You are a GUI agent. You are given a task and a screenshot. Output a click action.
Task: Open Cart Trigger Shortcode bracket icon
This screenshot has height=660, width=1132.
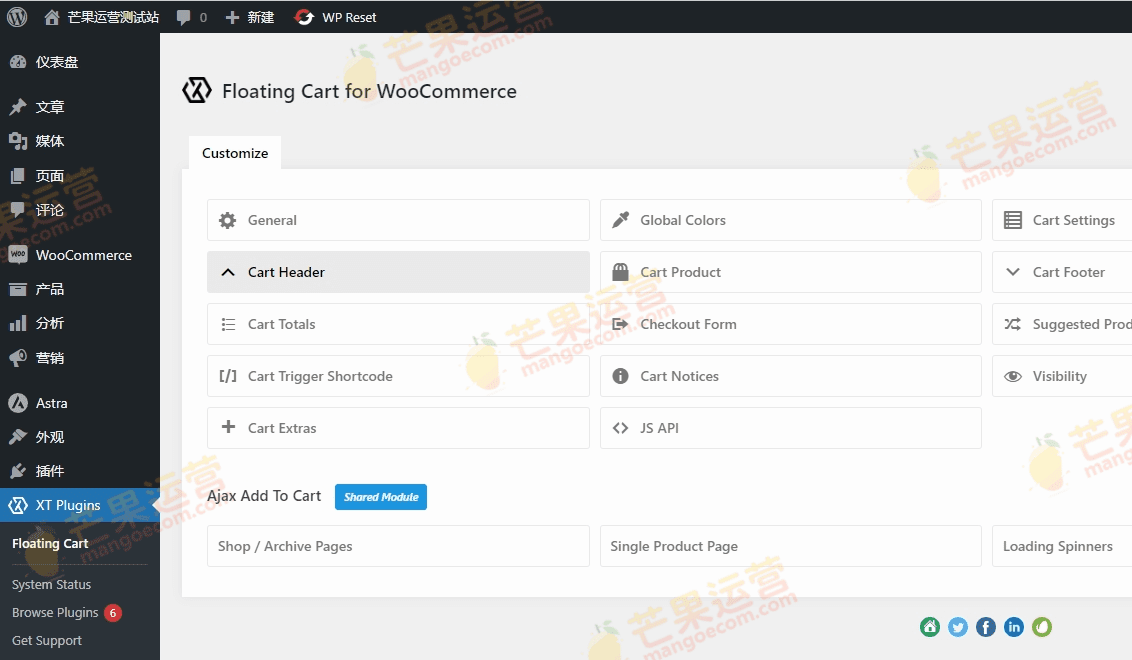point(227,376)
